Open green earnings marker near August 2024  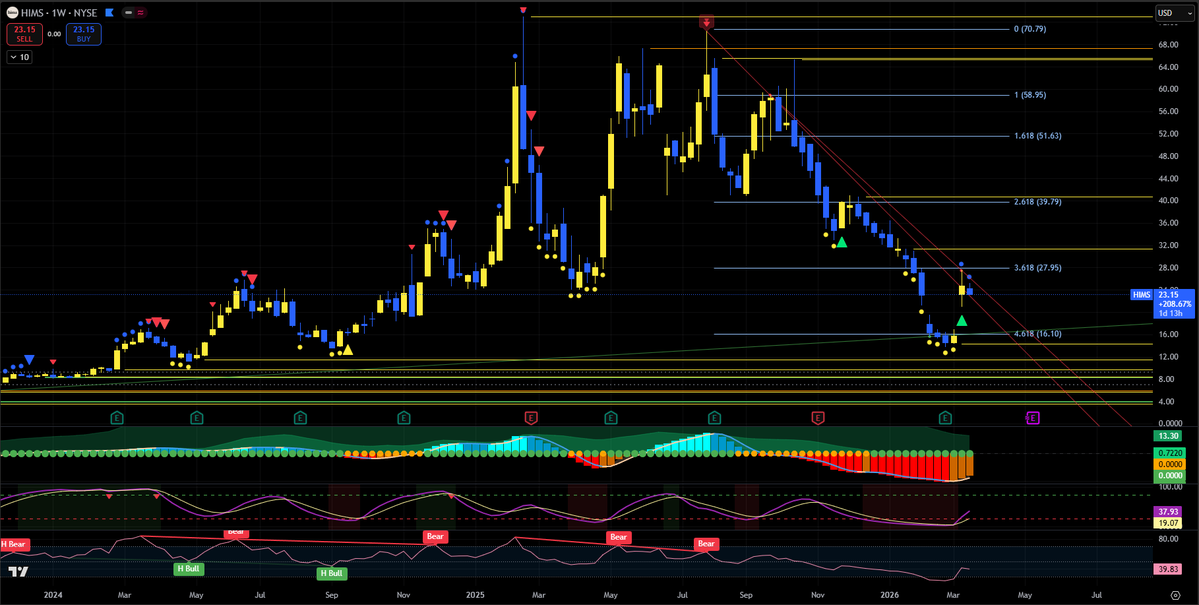[x=301, y=418]
